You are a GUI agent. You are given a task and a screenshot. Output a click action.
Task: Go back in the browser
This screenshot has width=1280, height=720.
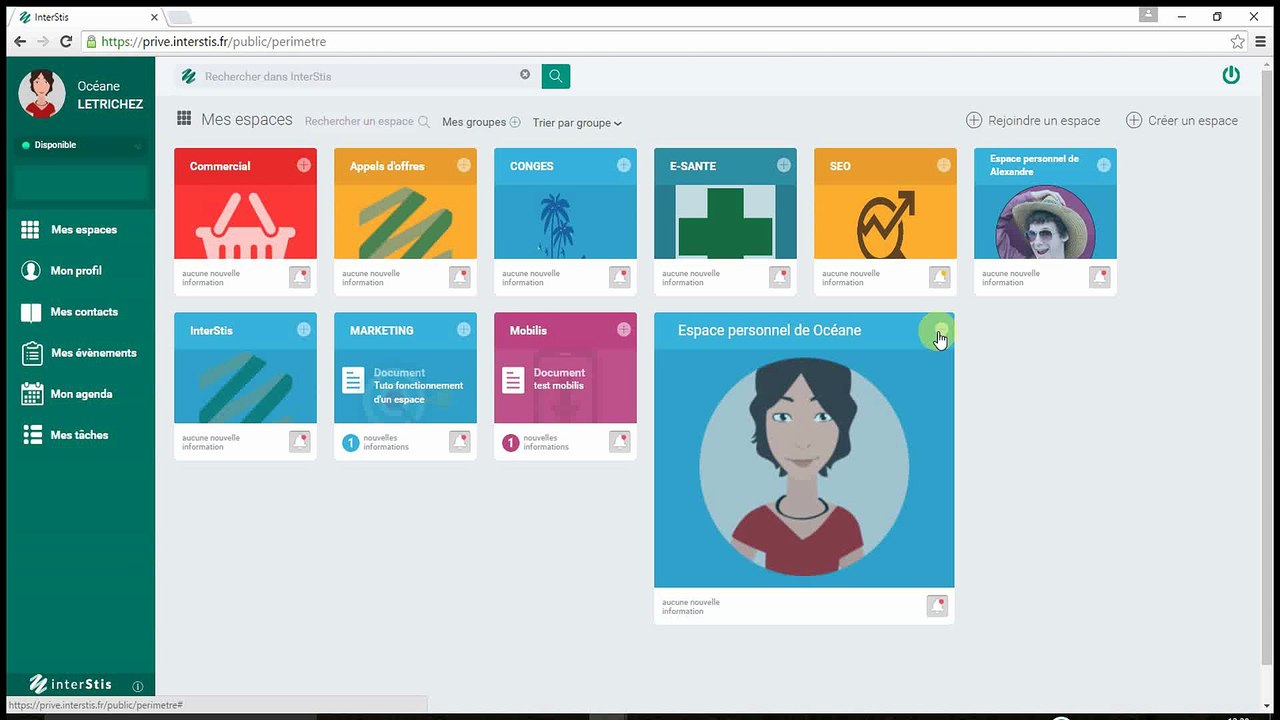20,42
